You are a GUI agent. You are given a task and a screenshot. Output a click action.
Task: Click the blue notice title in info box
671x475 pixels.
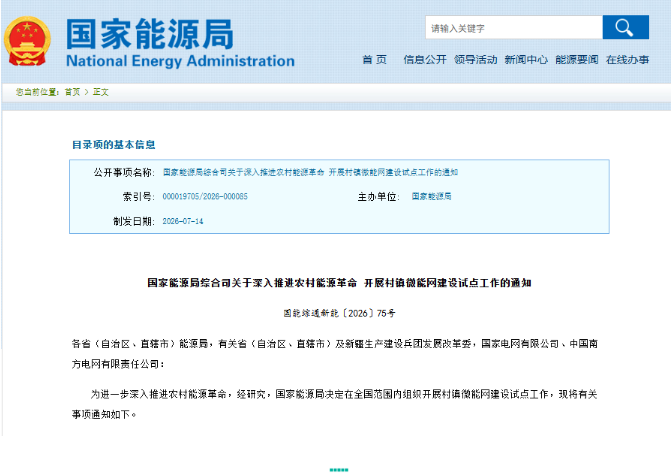click(310, 172)
